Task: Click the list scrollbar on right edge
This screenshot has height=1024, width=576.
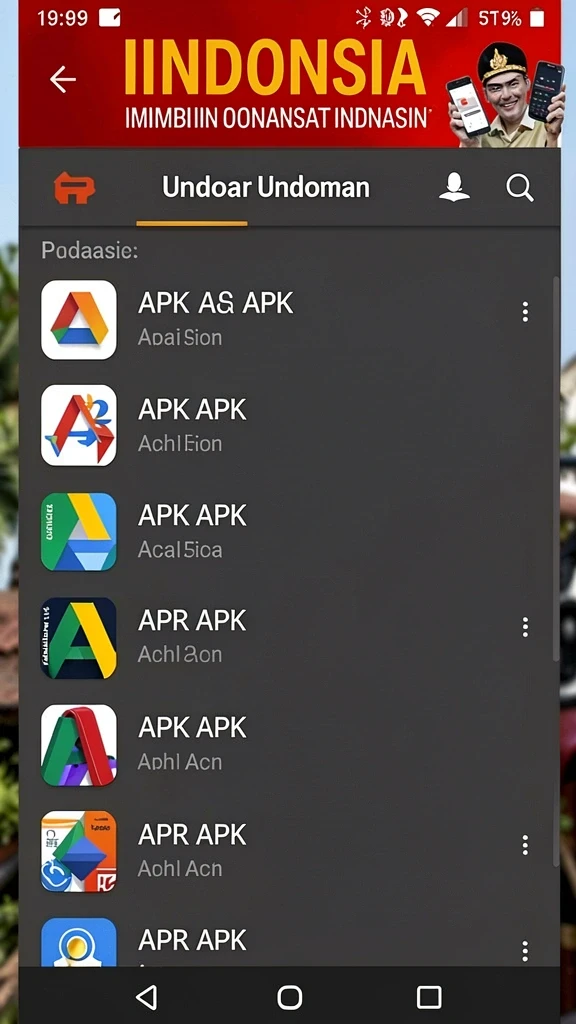Action: point(556,468)
